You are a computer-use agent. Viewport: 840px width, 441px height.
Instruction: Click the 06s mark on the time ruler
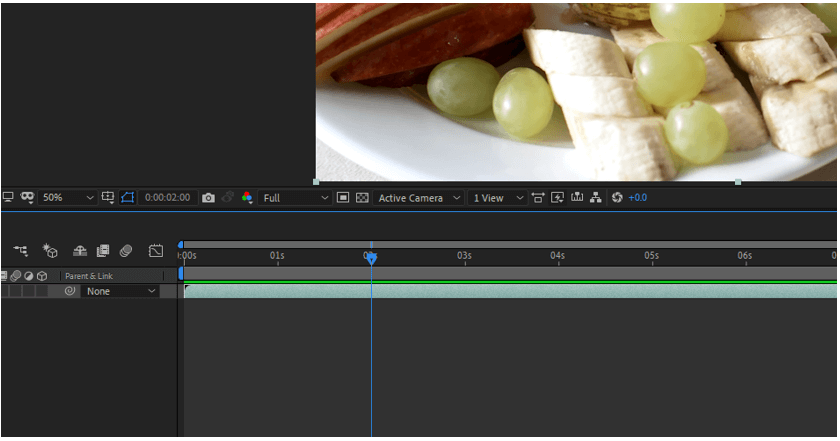(x=745, y=256)
